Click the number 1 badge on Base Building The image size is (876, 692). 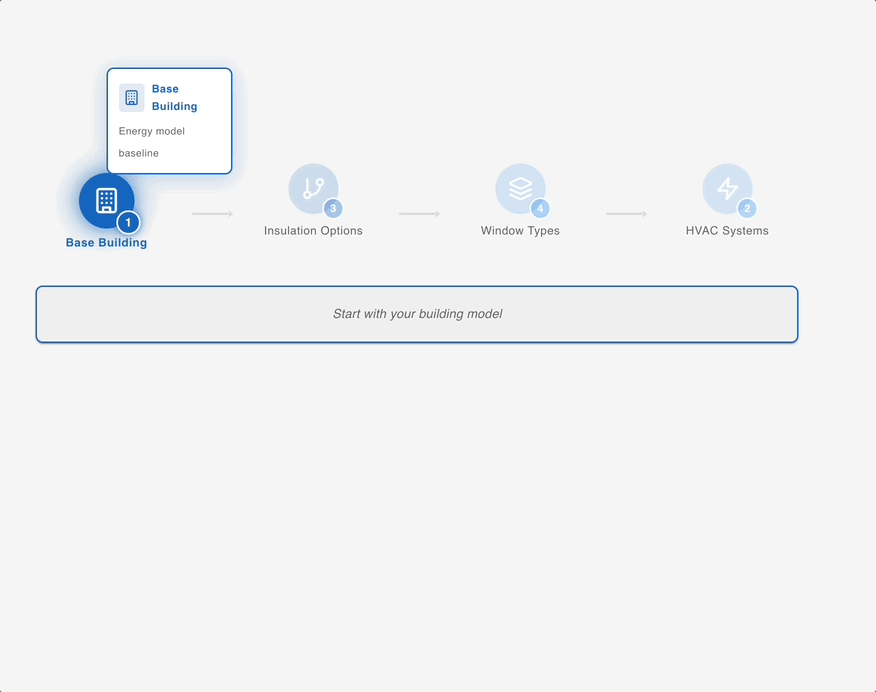[x=128, y=222]
